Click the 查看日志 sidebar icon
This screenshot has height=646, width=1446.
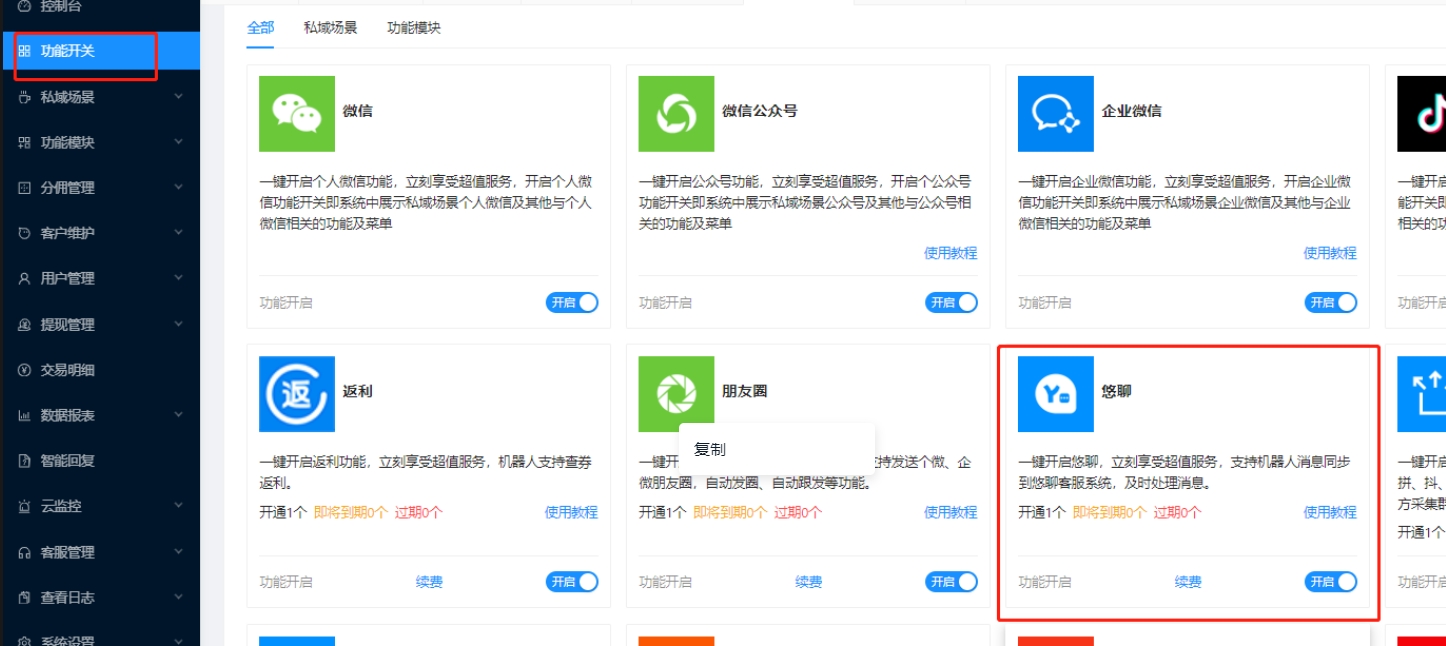[25, 598]
